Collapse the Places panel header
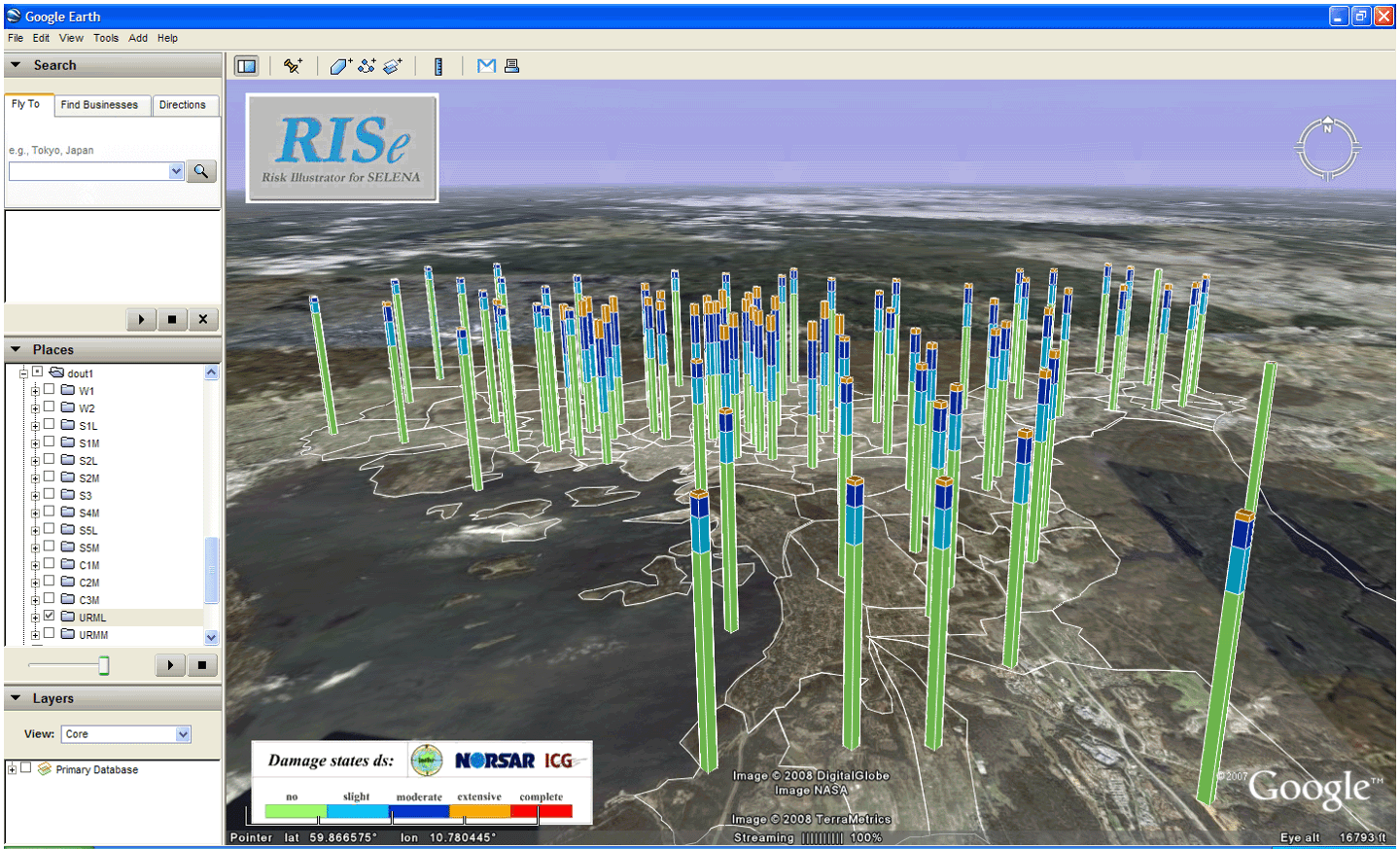1400x849 pixels. coord(53,349)
